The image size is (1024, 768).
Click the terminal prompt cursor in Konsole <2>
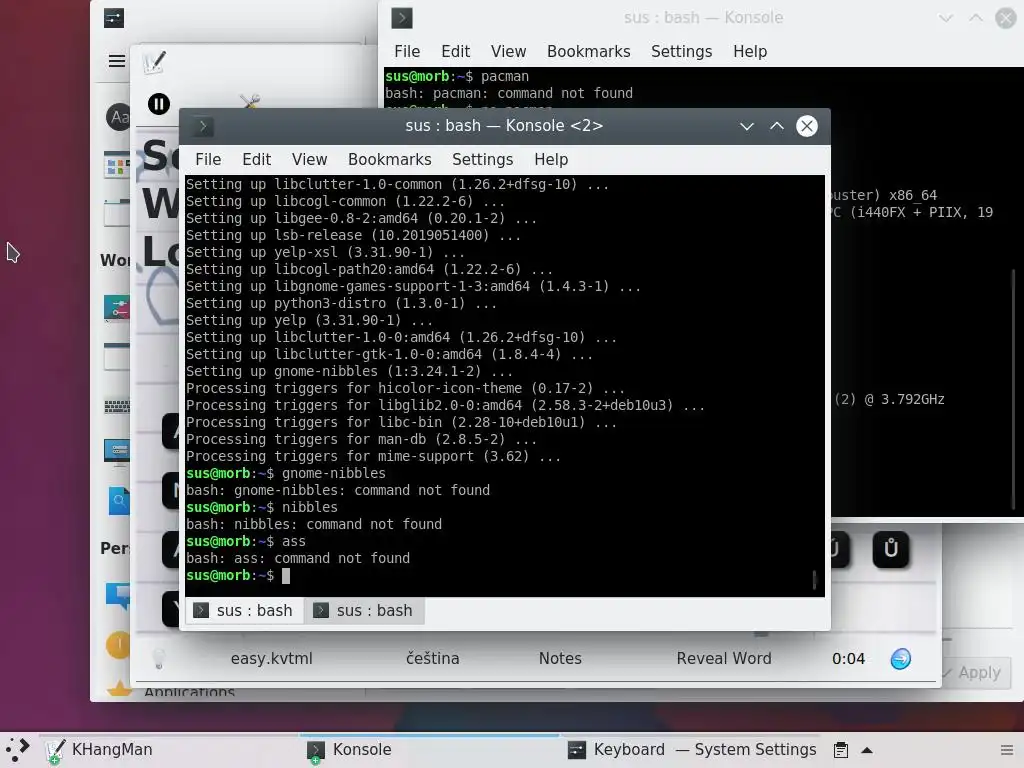tap(285, 575)
